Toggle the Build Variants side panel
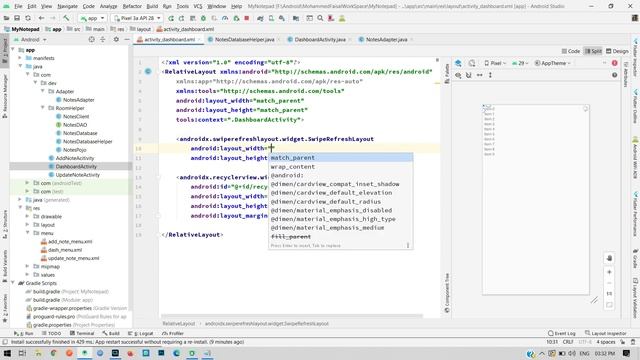Image resolution: width=640 pixels, height=360 pixels. 5,267
